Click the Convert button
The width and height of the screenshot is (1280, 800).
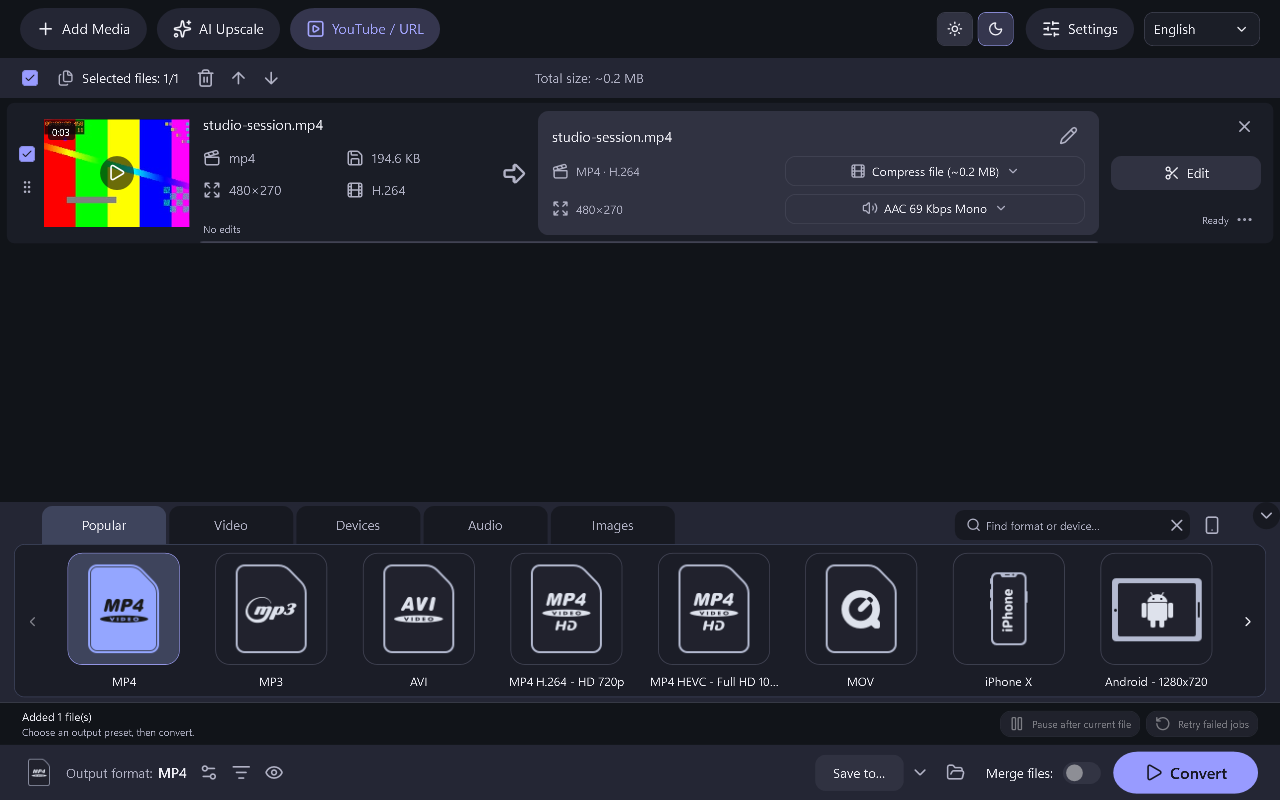coord(1185,773)
